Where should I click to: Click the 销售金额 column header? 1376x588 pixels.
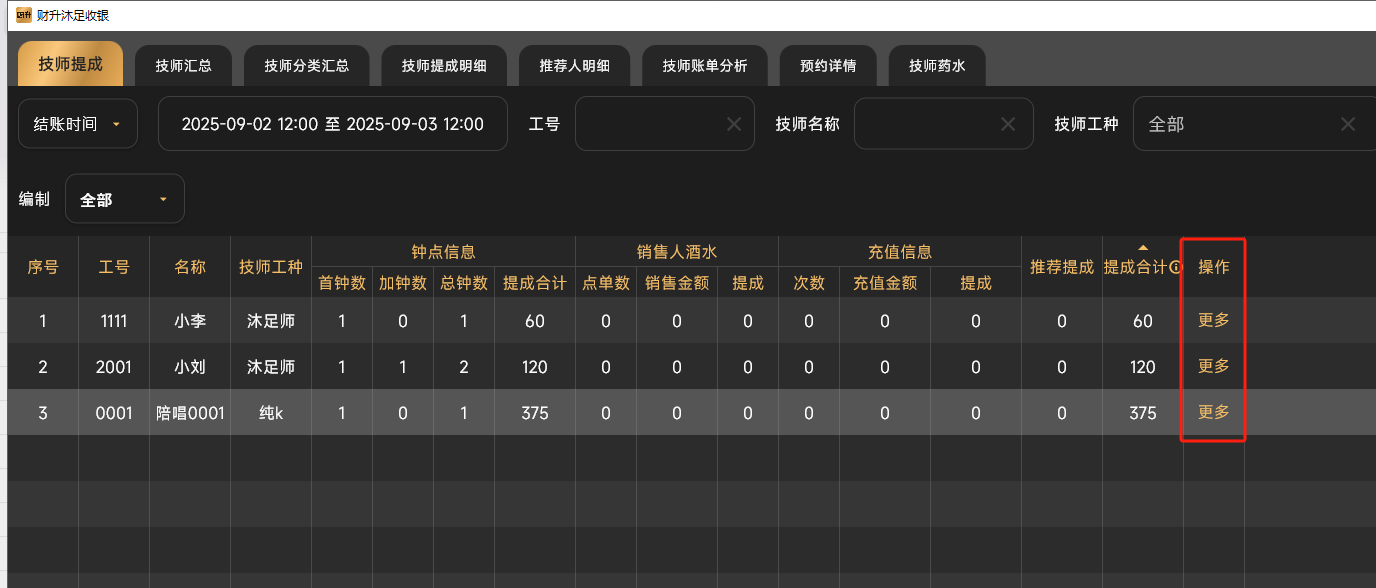click(x=677, y=283)
